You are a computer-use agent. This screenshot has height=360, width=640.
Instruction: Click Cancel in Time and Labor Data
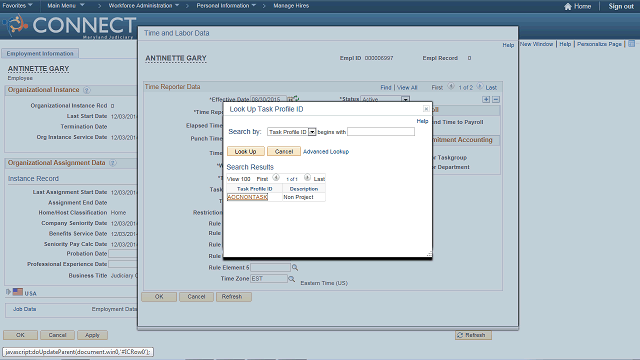[196, 297]
